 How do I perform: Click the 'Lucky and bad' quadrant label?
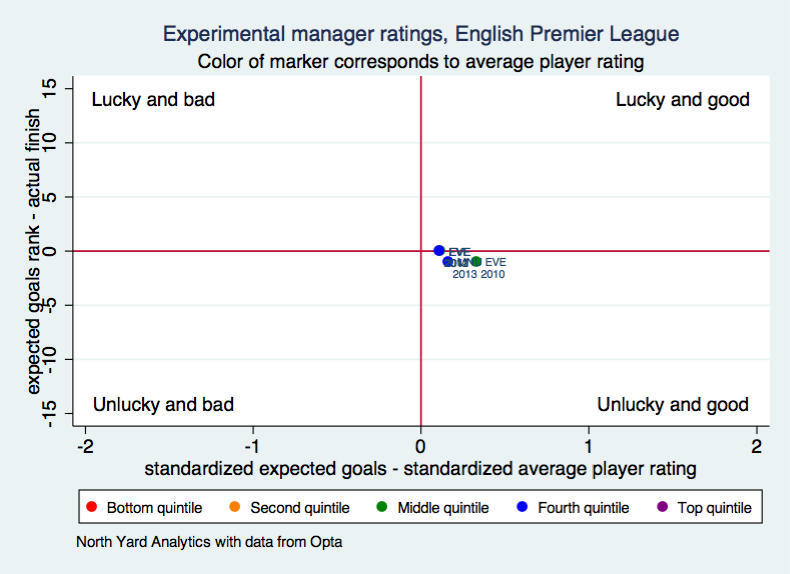(x=153, y=100)
